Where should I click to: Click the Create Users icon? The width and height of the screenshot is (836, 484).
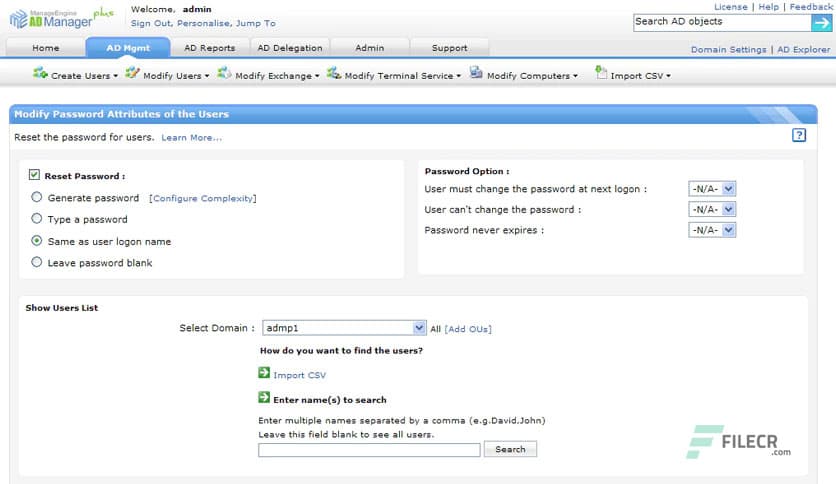[40, 72]
